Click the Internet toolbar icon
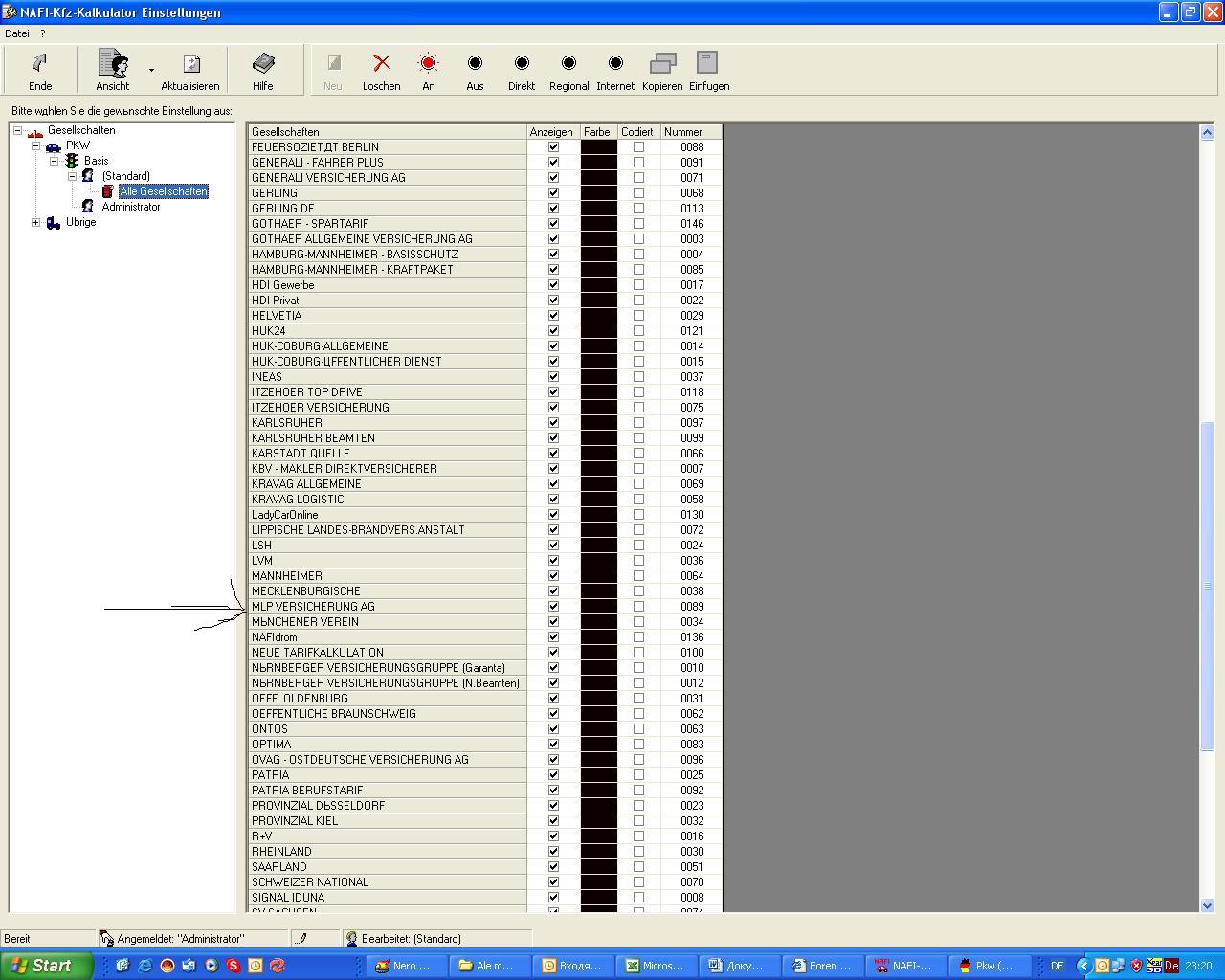The width and height of the screenshot is (1225, 980). tap(615, 63)
